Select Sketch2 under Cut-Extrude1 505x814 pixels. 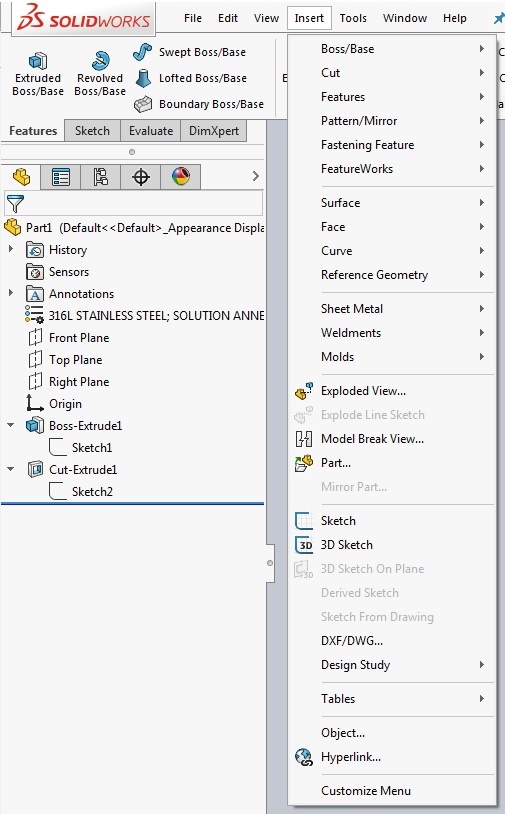tap(80, 492)
